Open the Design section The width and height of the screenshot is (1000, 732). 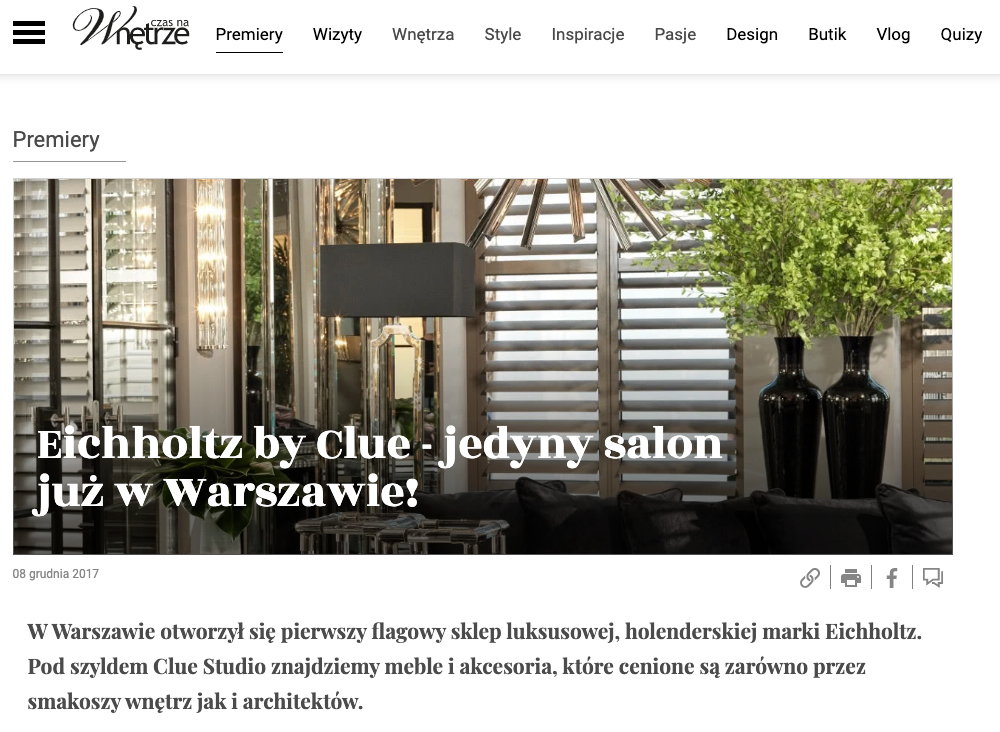pos(752,34)
